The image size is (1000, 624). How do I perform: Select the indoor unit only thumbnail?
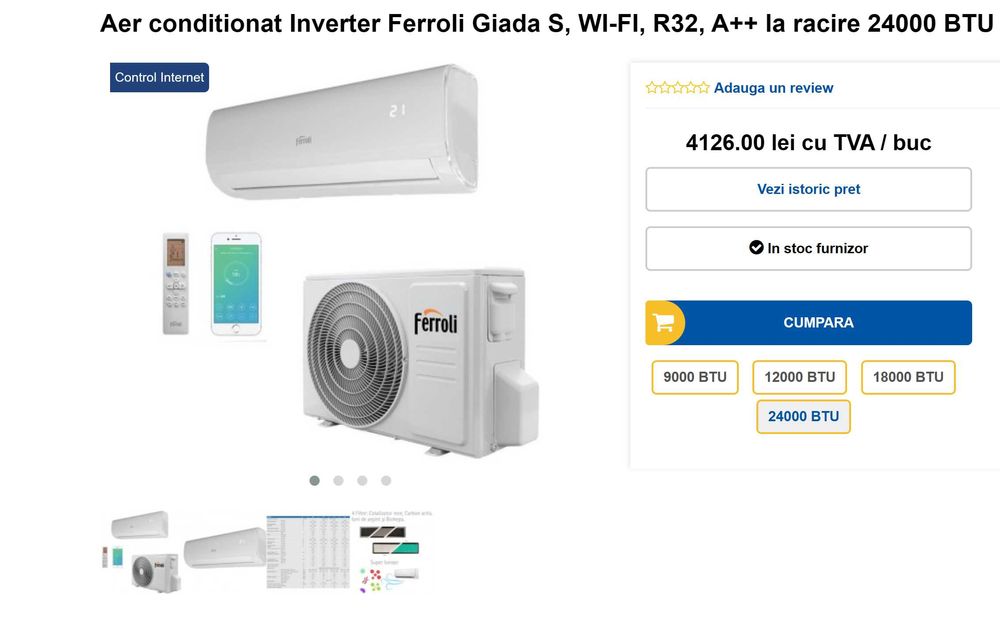point(224,549)
